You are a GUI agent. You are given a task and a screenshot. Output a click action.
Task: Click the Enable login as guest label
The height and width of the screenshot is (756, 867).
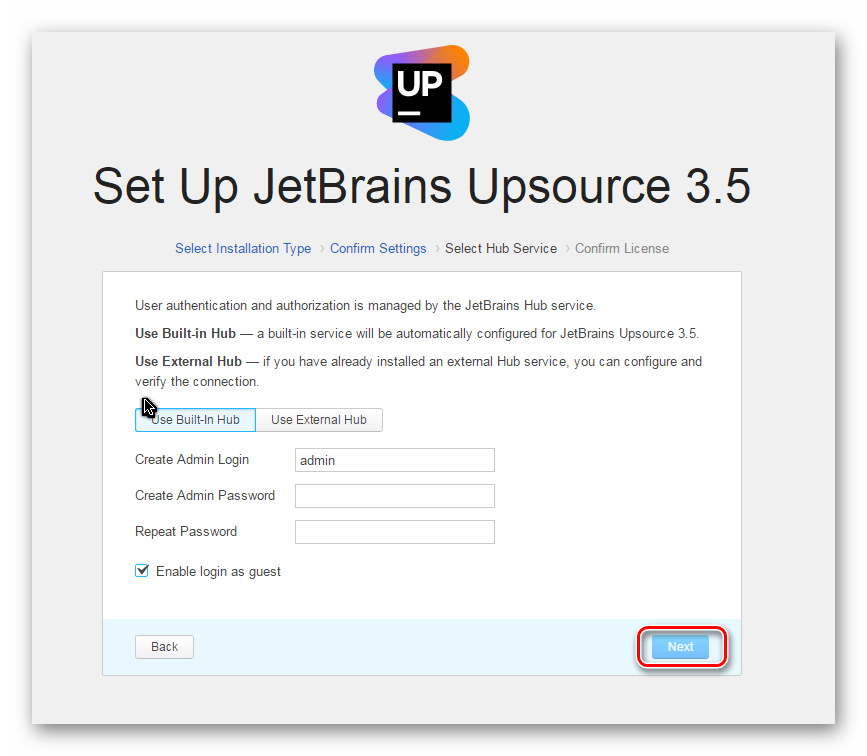click(x=218, y=571)
